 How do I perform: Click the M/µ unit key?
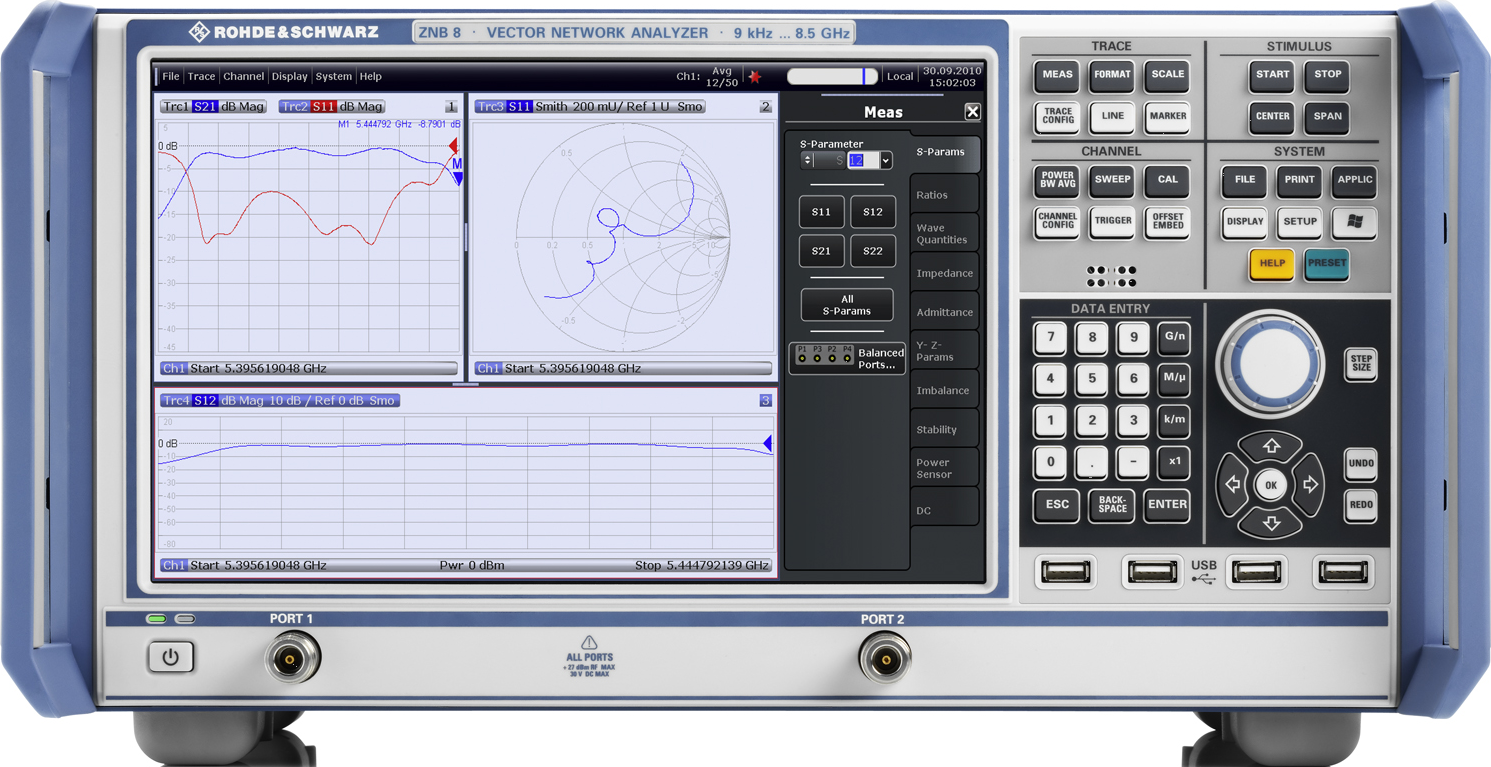1174,379
